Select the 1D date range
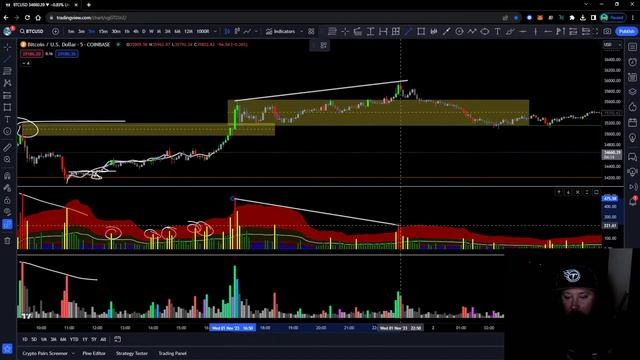 tap(24, 339)
